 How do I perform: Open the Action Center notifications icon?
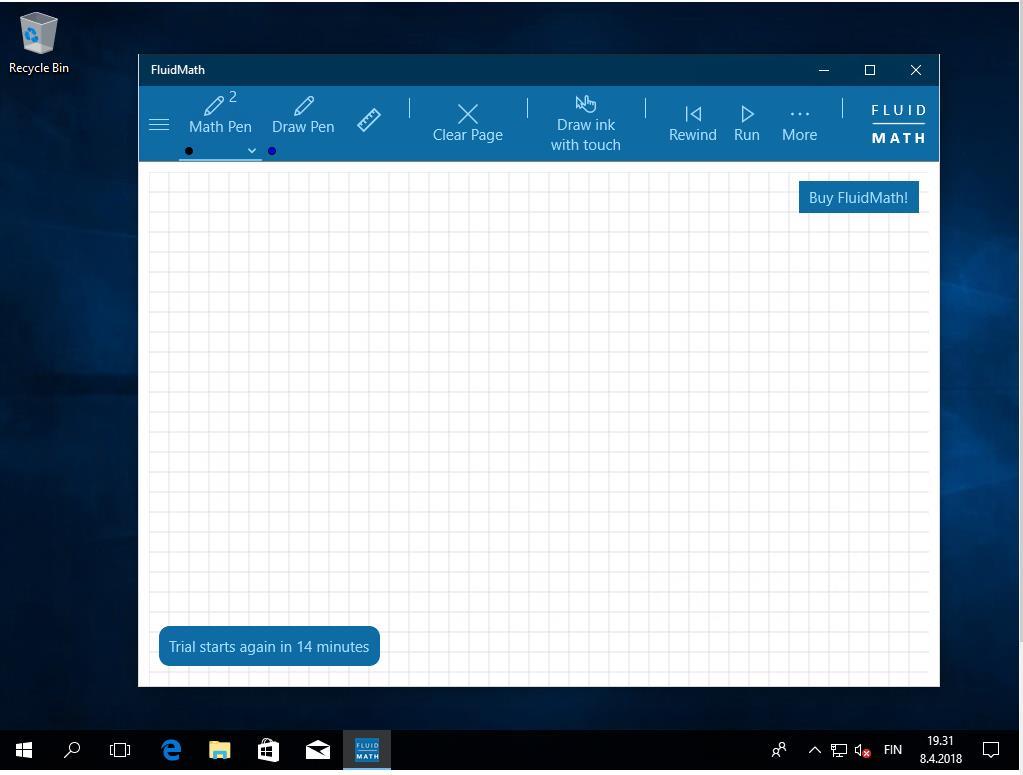(991, 750)
